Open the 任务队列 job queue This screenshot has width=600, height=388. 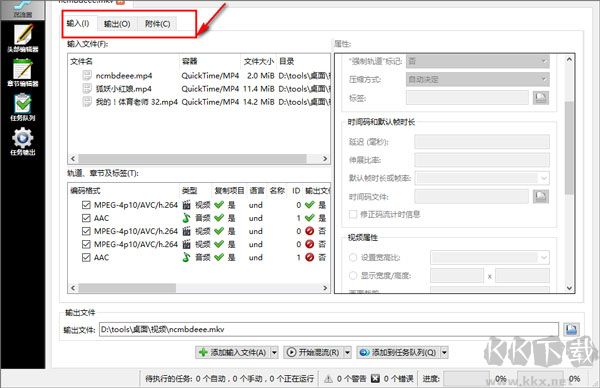pos(23,107)
